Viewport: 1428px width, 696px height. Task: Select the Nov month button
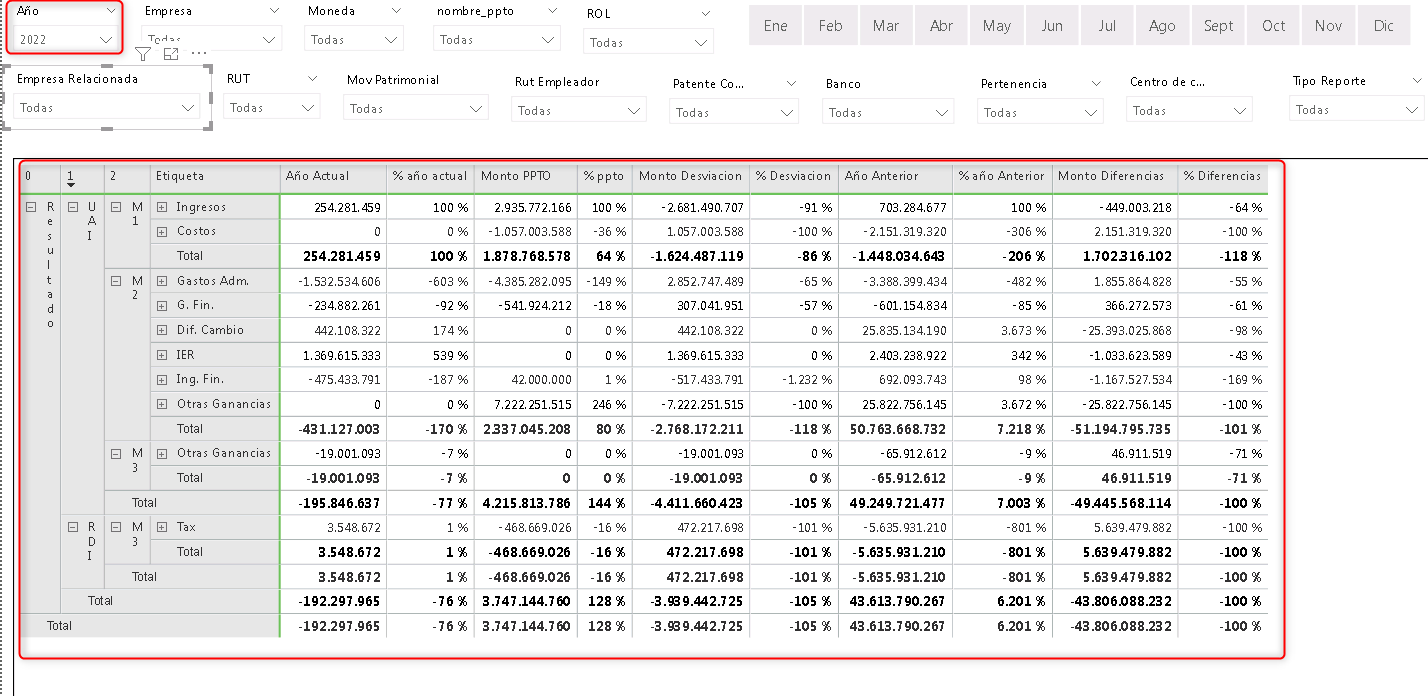pos(1329,26)
